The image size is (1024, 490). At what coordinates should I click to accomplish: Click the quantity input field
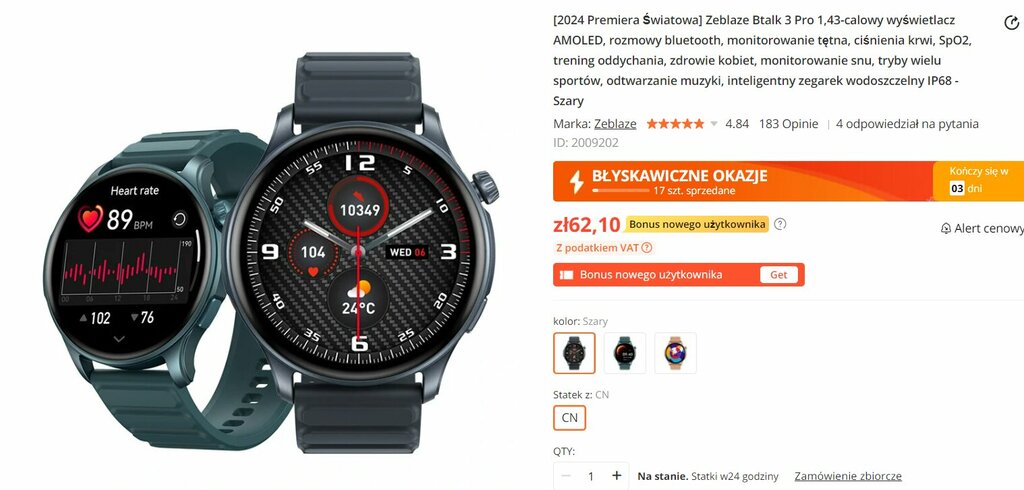click(591, 476)
